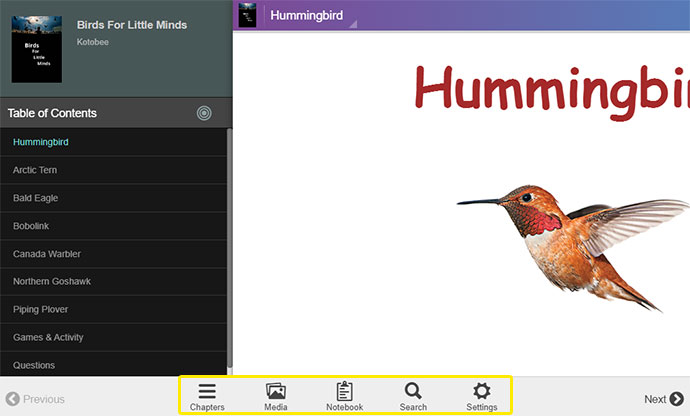Jump to the Bald Eagle chapter
690x416 pixels.
pyautogui.click(x=35, y=198)
